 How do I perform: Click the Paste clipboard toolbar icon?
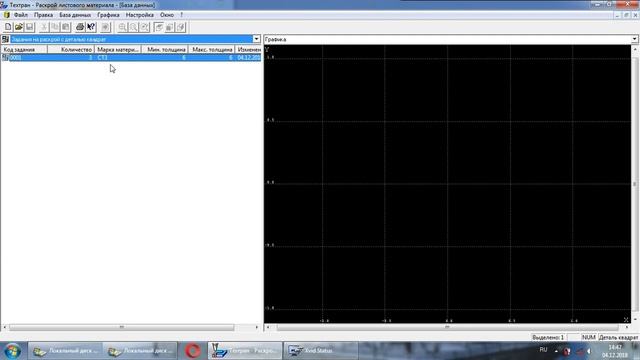point(65,27)
